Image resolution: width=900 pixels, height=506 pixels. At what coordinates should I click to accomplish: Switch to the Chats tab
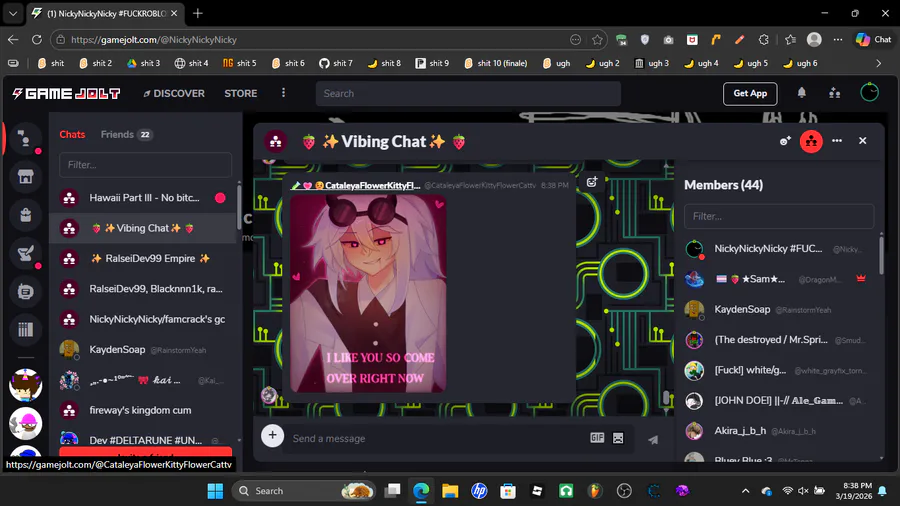72,134
